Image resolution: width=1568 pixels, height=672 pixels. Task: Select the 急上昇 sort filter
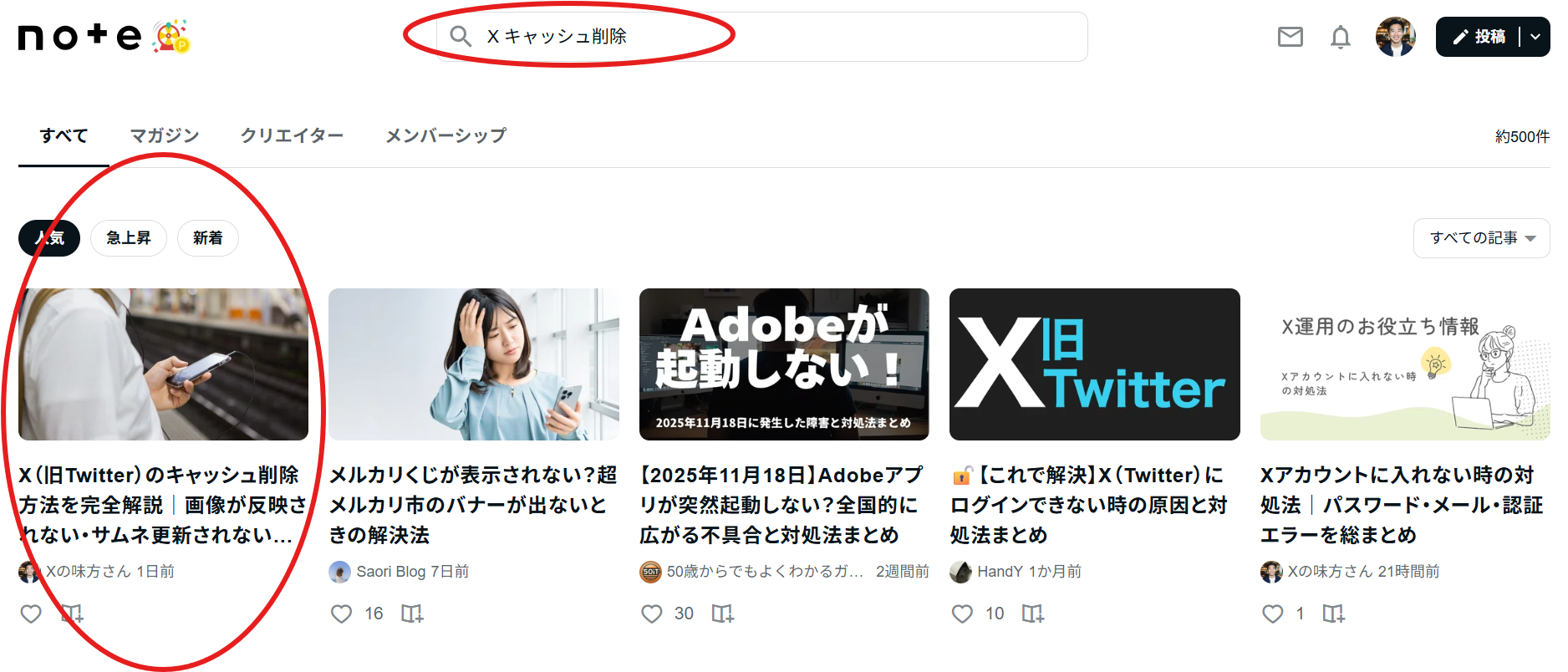[x=129, y=238]
